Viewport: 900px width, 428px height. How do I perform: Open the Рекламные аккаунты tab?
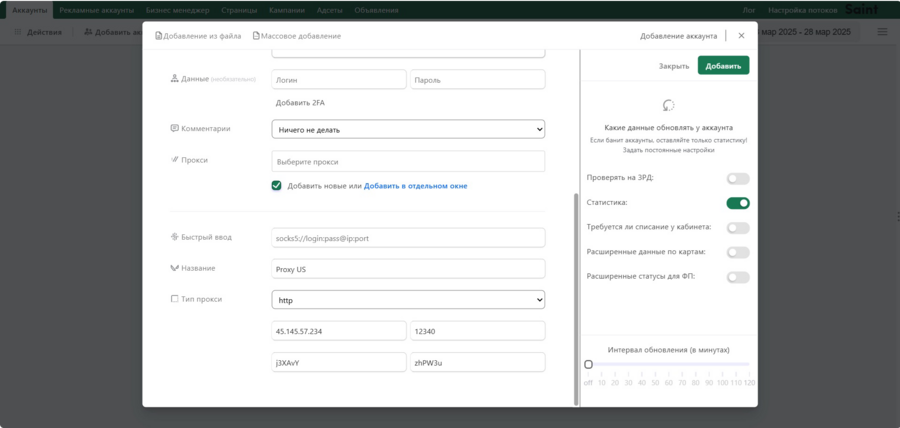coord(96,10)
